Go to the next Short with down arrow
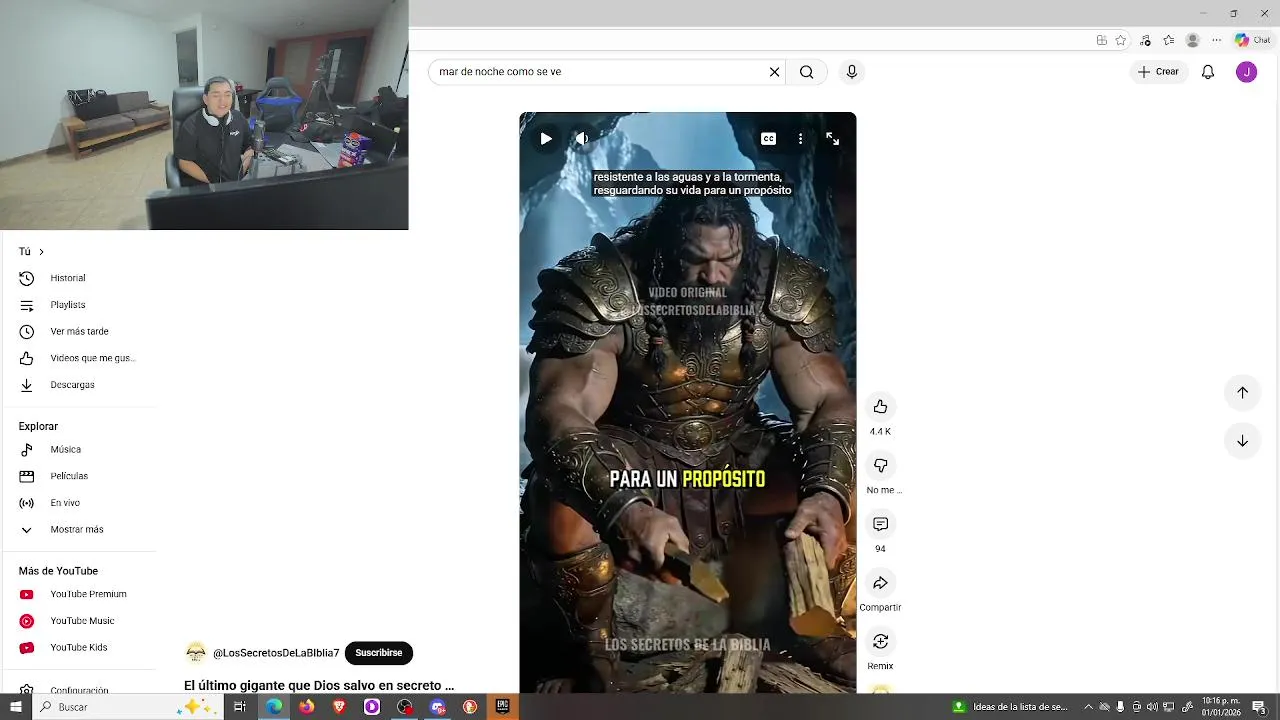This screenshot has width=1280, height=720. 1242,441
